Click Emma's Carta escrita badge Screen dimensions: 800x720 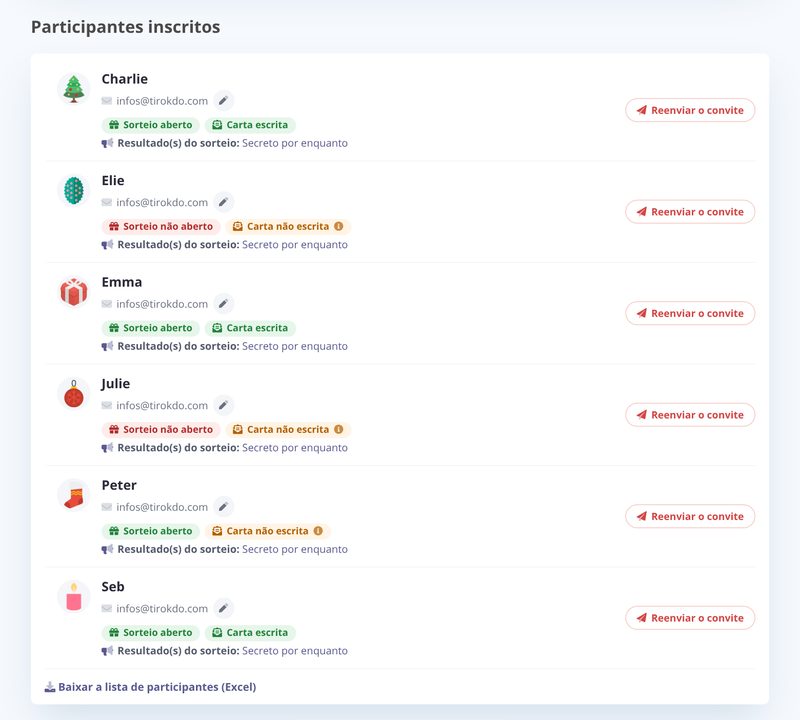[x=250, y=328]
